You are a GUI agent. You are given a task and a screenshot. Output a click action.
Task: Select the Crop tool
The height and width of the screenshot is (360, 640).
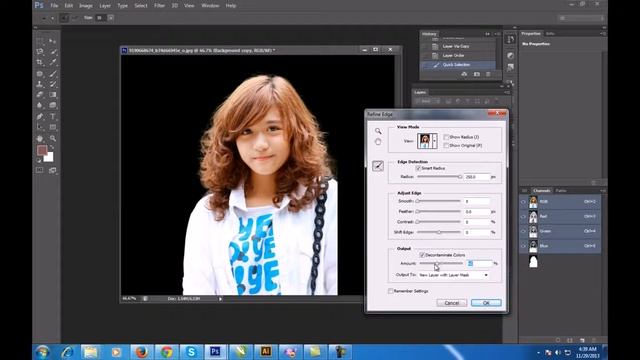40,62
